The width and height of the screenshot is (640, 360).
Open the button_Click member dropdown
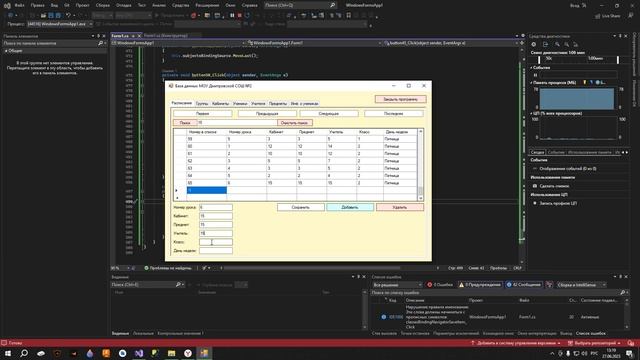tap(451, 43)
